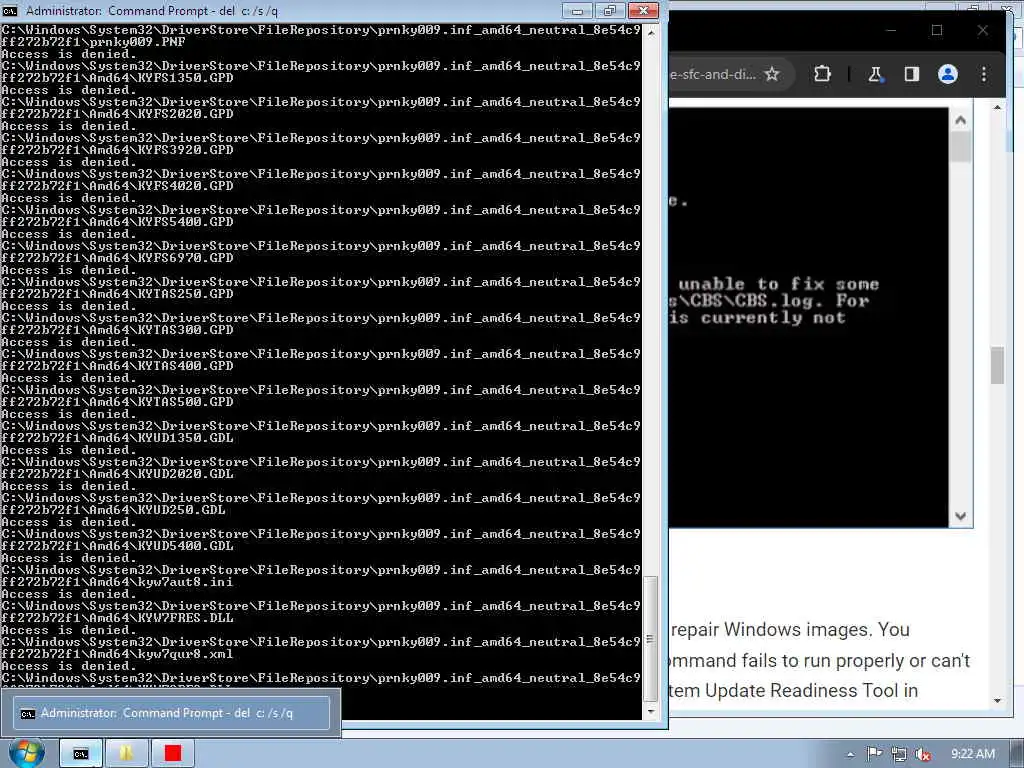Select the Command Prompt taskbar thumbnail preview
Viewport: 1024px width, 768px height.
(171, 713)
